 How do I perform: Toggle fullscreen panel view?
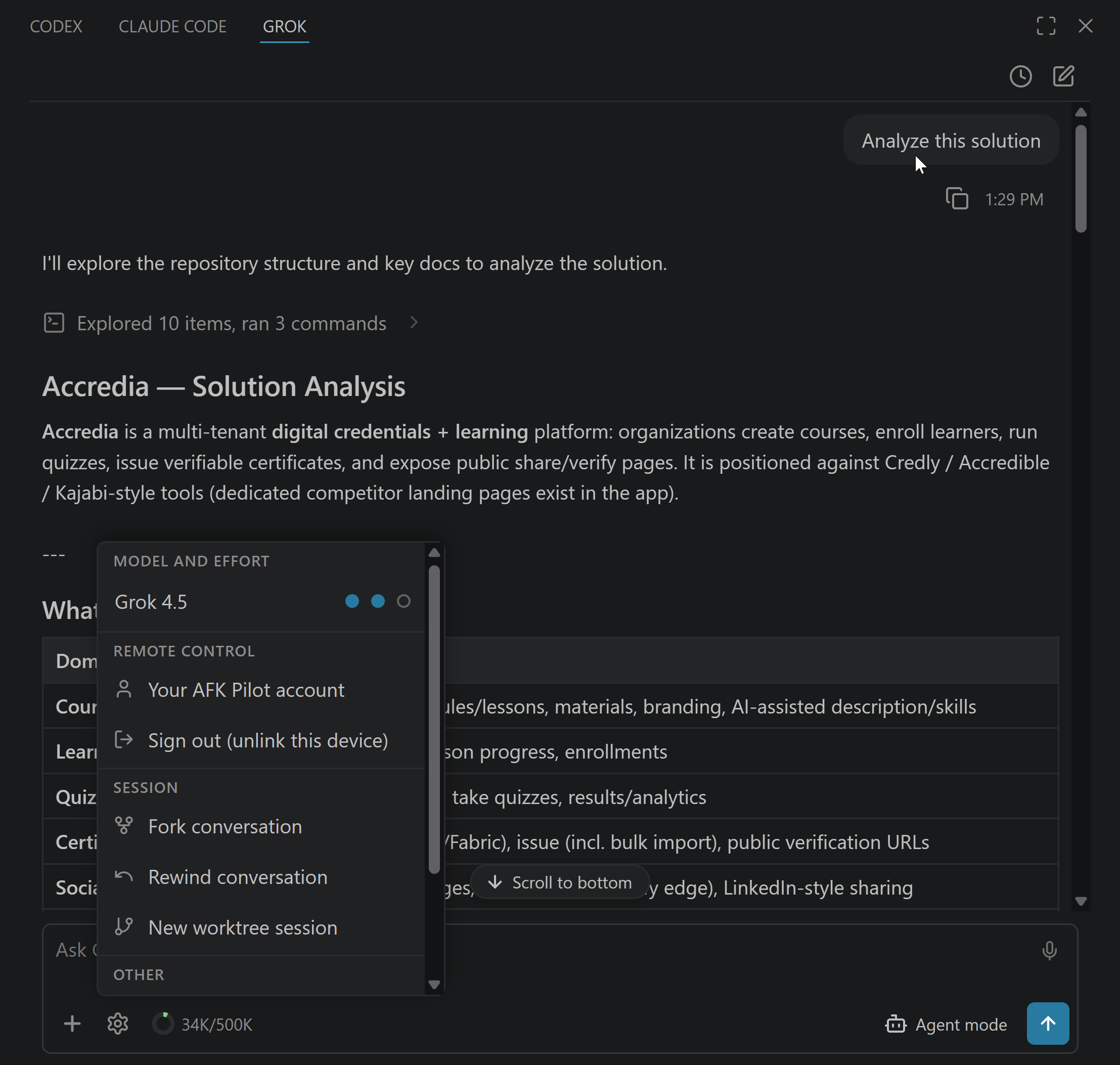[1046, 26]
